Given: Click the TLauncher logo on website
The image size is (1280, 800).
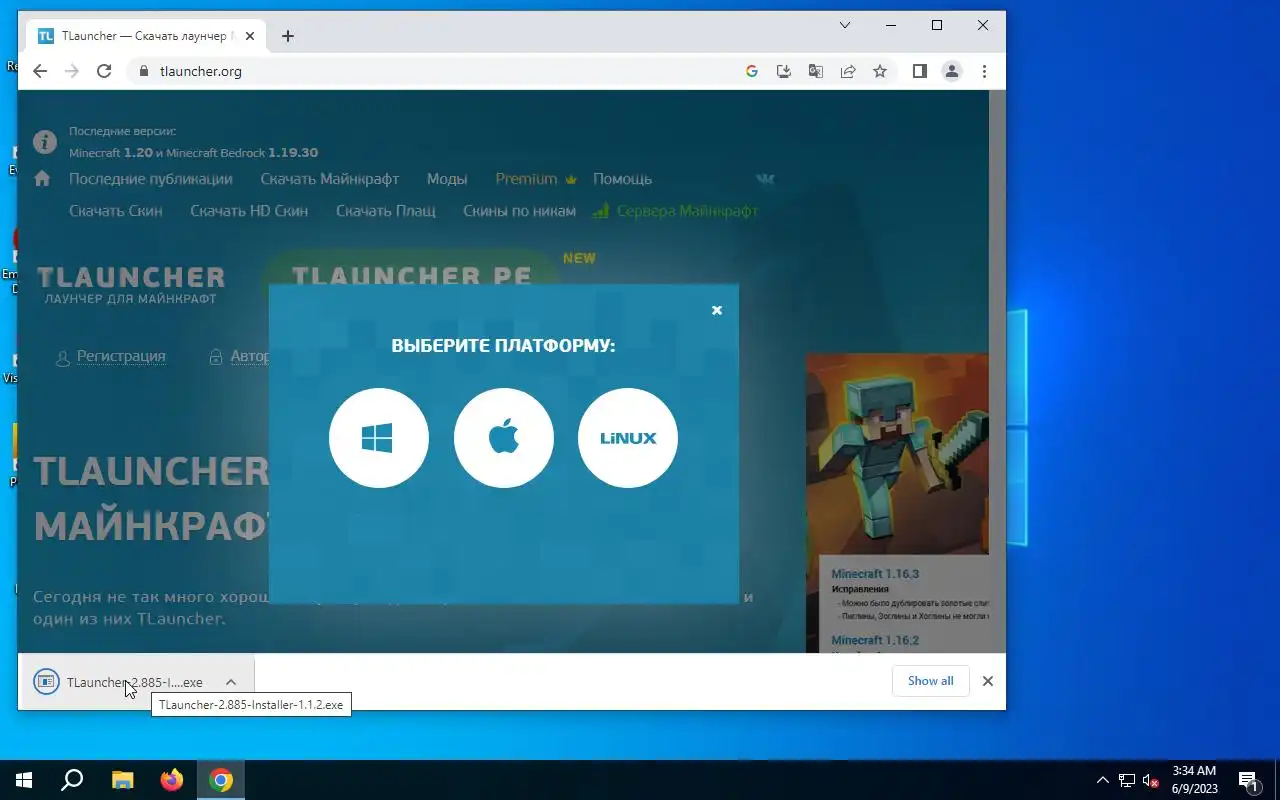Looking at the screenshot, I should (x=130, y=284).
